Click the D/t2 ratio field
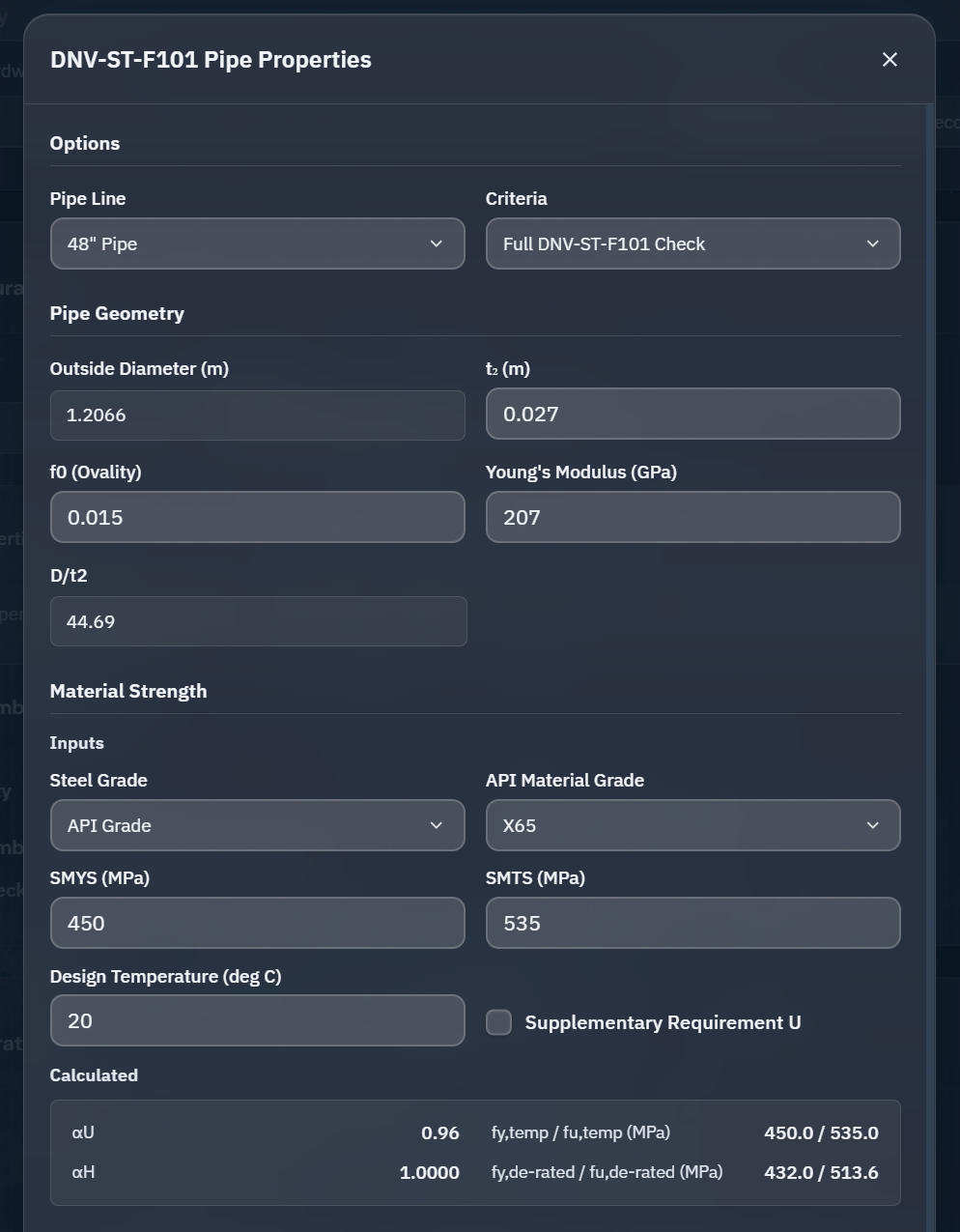960x1232 pixels. click(x=258, y=621)
